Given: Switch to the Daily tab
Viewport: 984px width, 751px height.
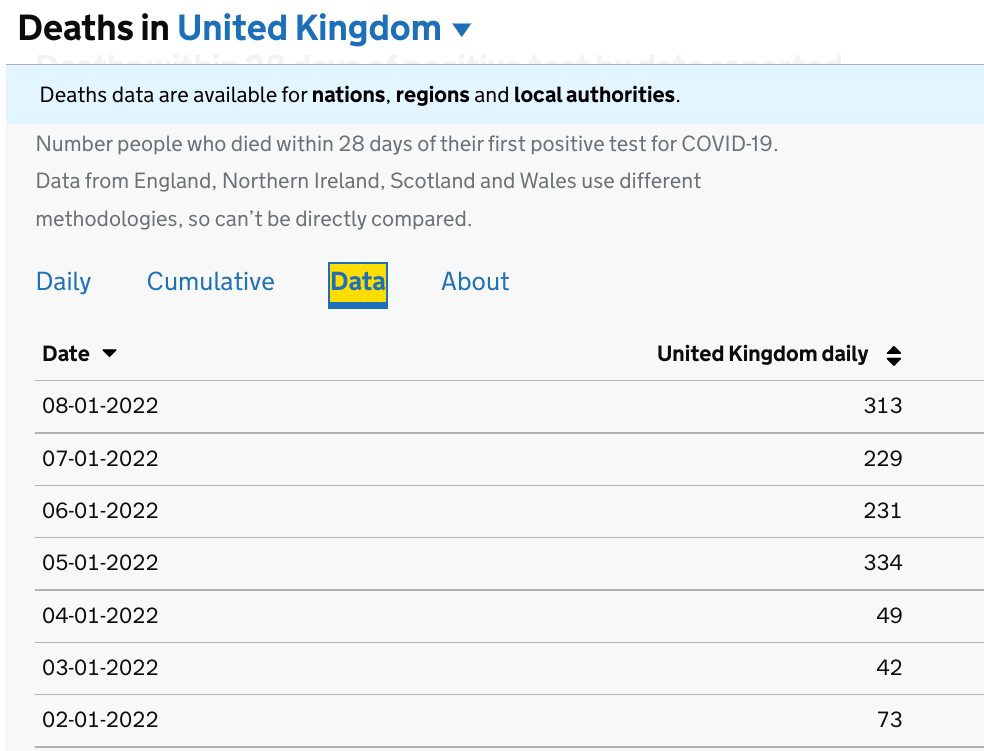Looking at the screenshot, I should (63, 282).
